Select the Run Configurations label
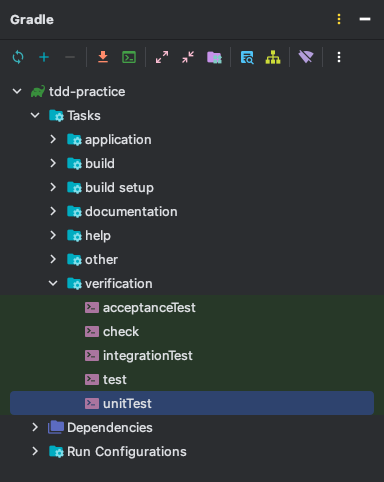 [x=127, y=452]
